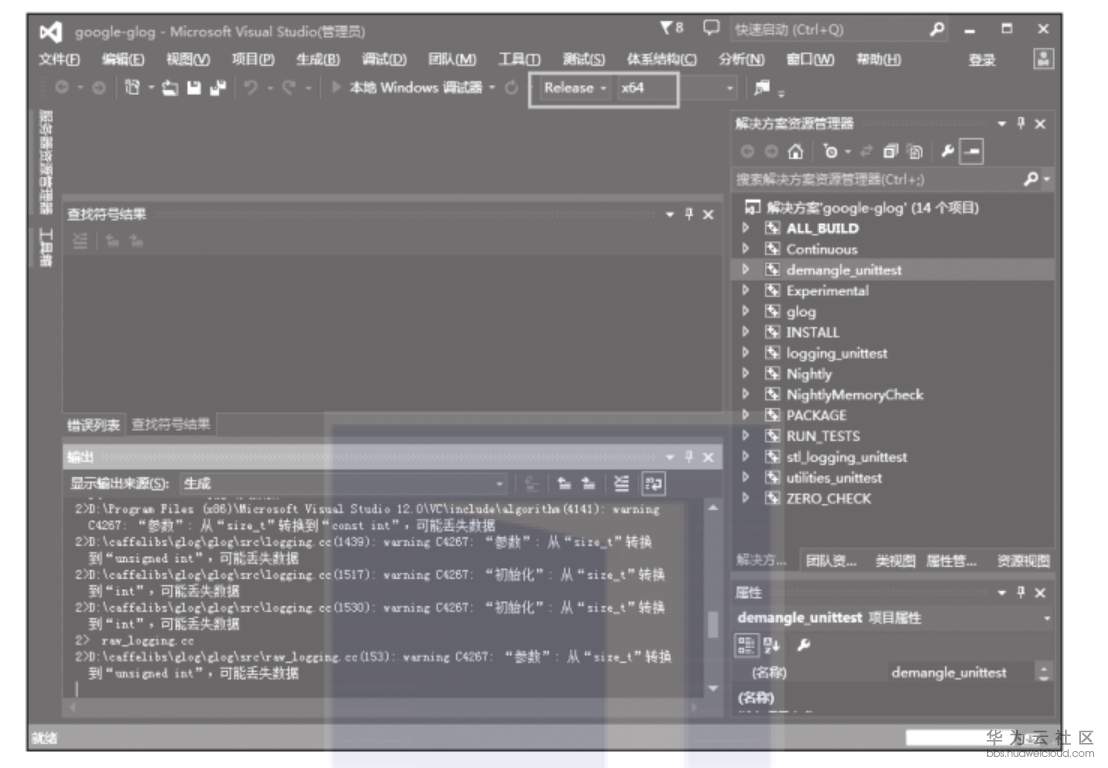Click the save all toolbar icon
This screenshot has height=768, width=1108.
coord(218,88)
